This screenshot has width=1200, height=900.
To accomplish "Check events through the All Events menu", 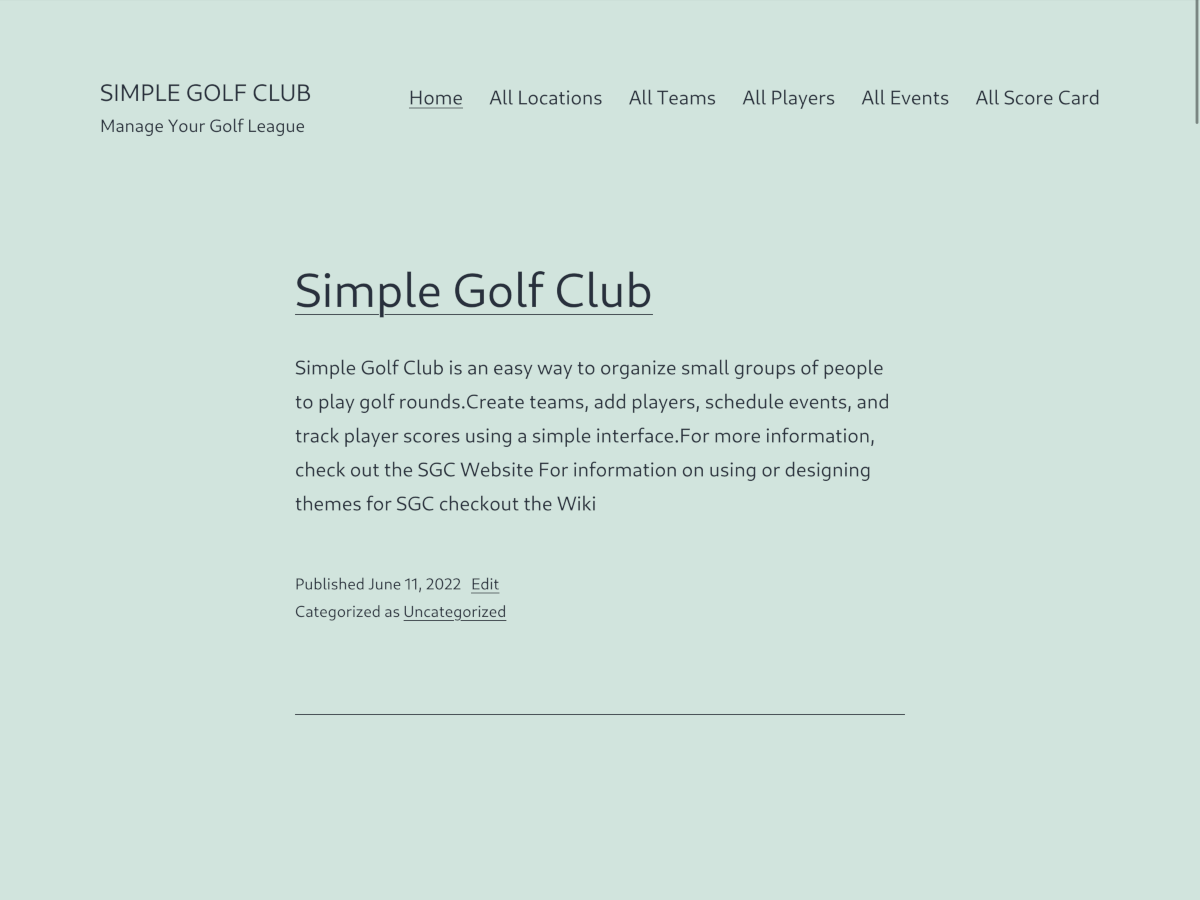I will (904, 97).
